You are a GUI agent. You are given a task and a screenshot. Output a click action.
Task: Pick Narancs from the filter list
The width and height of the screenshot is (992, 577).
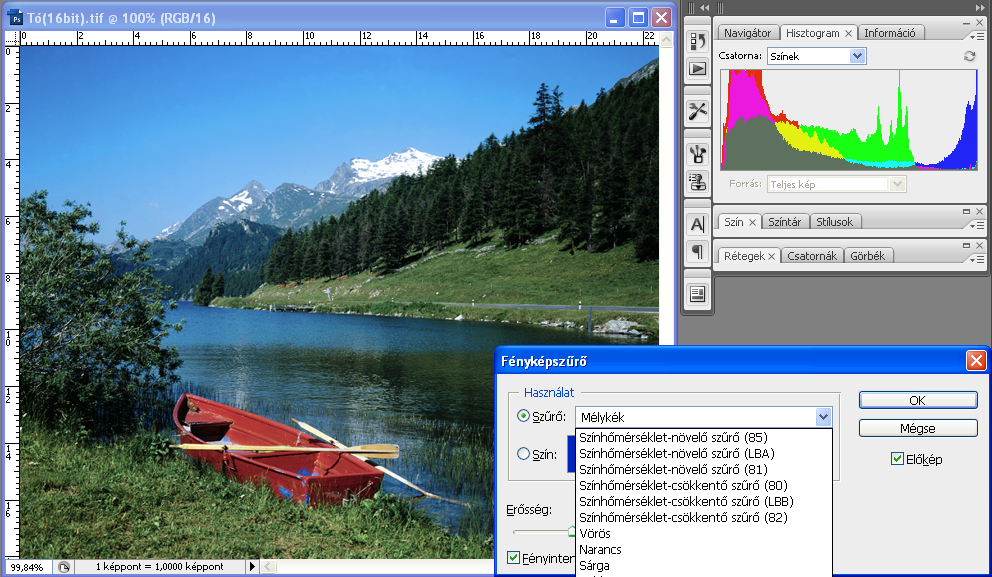[x=704, y=550]
